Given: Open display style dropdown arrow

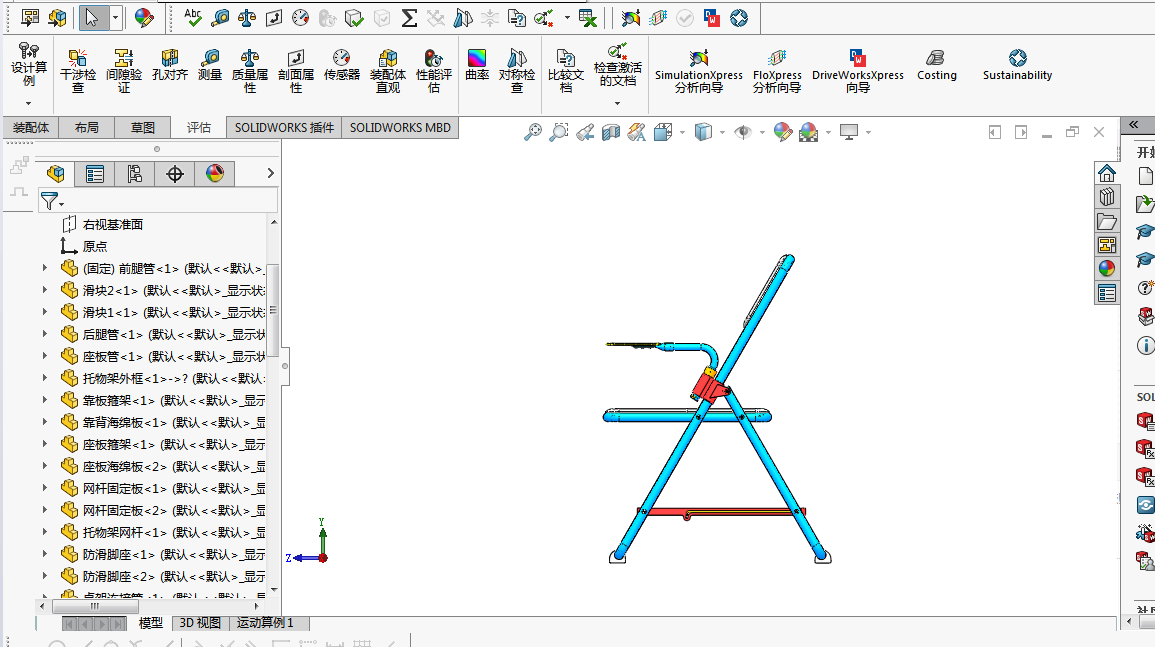Looking at the screenshot, I should (722, 133).
